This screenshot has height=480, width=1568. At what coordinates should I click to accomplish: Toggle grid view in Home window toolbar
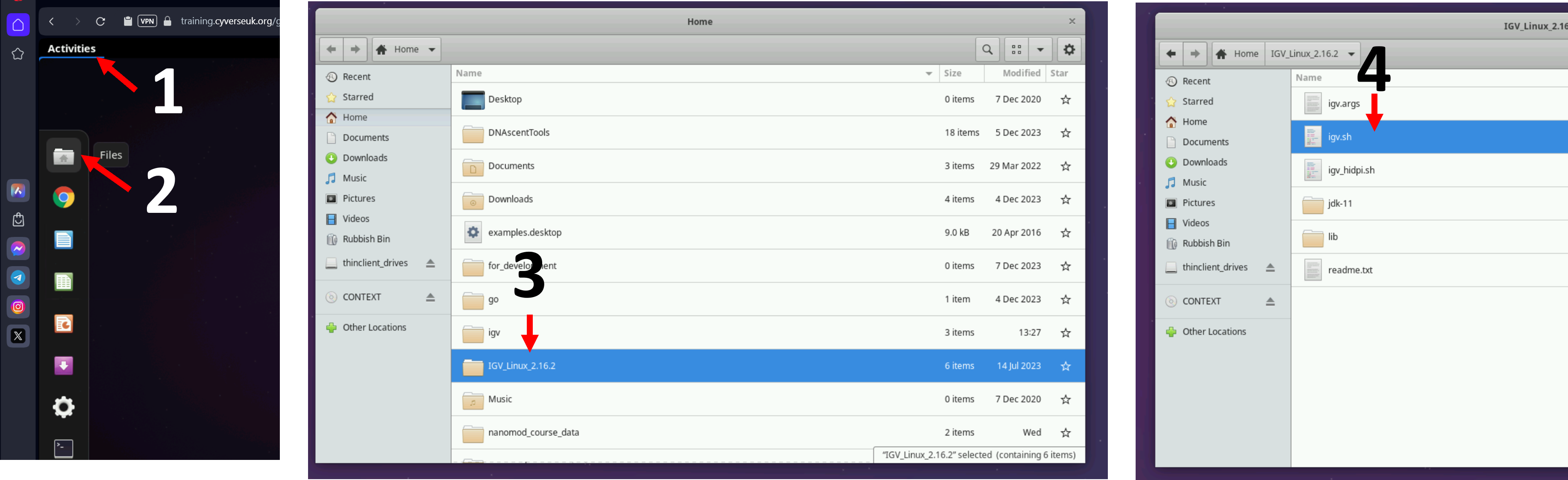tap(1016, 50)
